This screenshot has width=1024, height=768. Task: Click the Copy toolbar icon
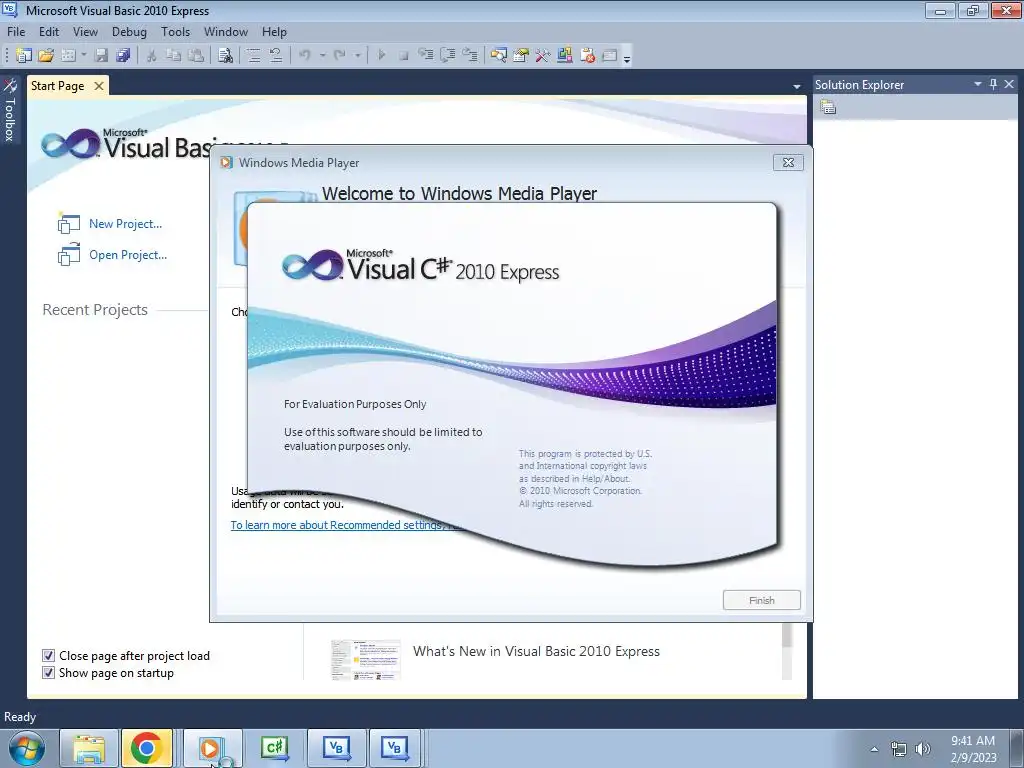pos(173,56)
